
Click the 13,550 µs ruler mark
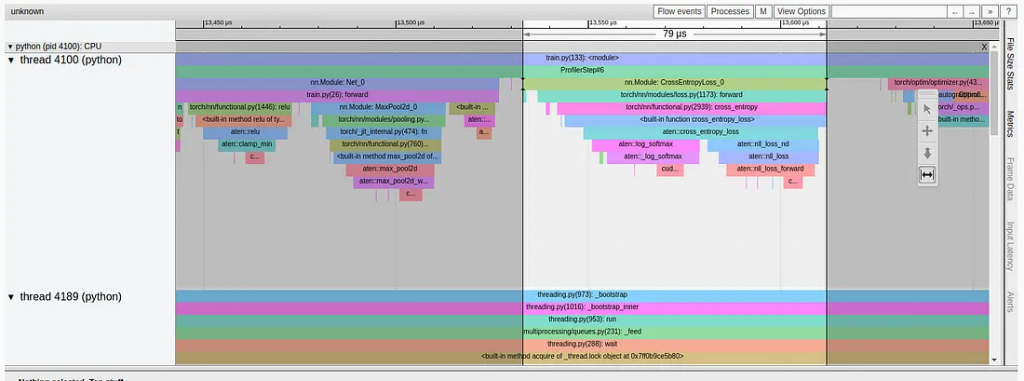tap(603, 22)
